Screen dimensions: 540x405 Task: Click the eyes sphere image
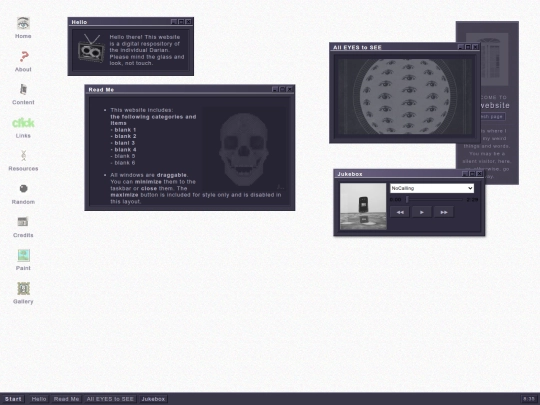tap(405, 96)
